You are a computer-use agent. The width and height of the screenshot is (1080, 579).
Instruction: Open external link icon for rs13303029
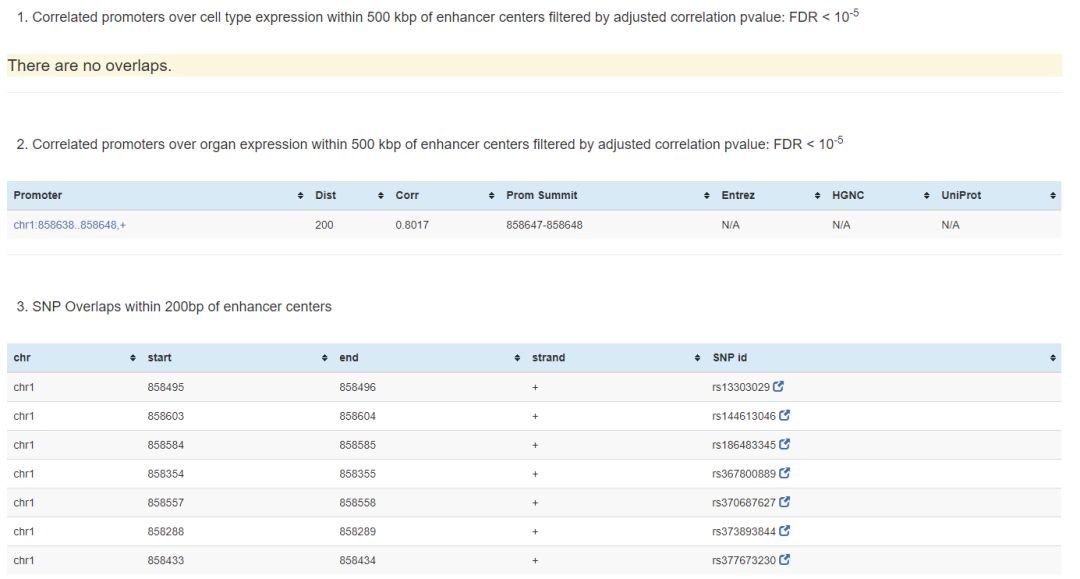[x=779, y=387]
